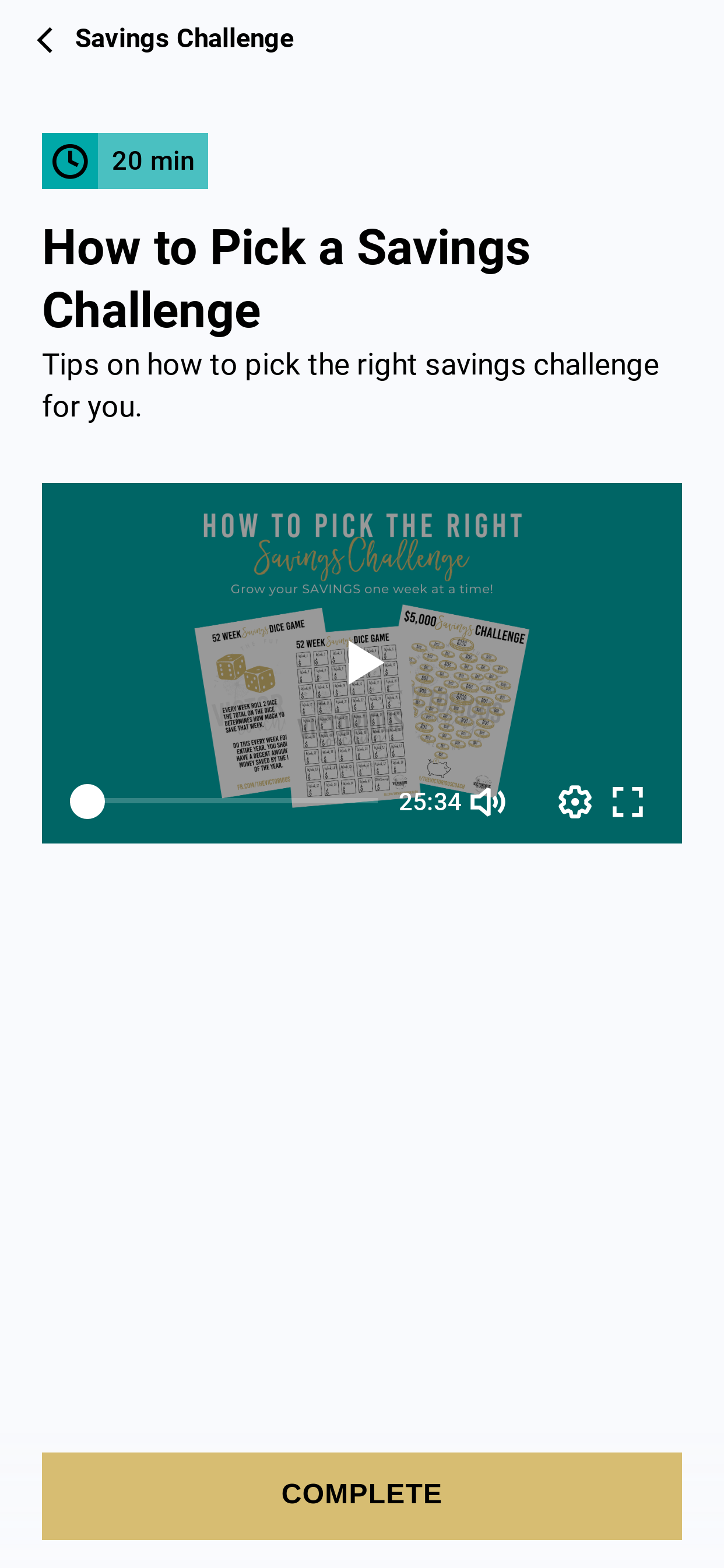Viewport: 724px width, 1568px height.
Task: Click the clock icon in duration badge
Action: pos(70,162)
